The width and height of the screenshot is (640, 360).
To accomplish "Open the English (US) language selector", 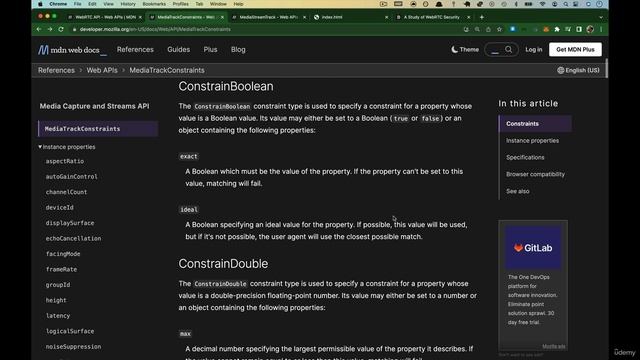I will tap(578, 70).
